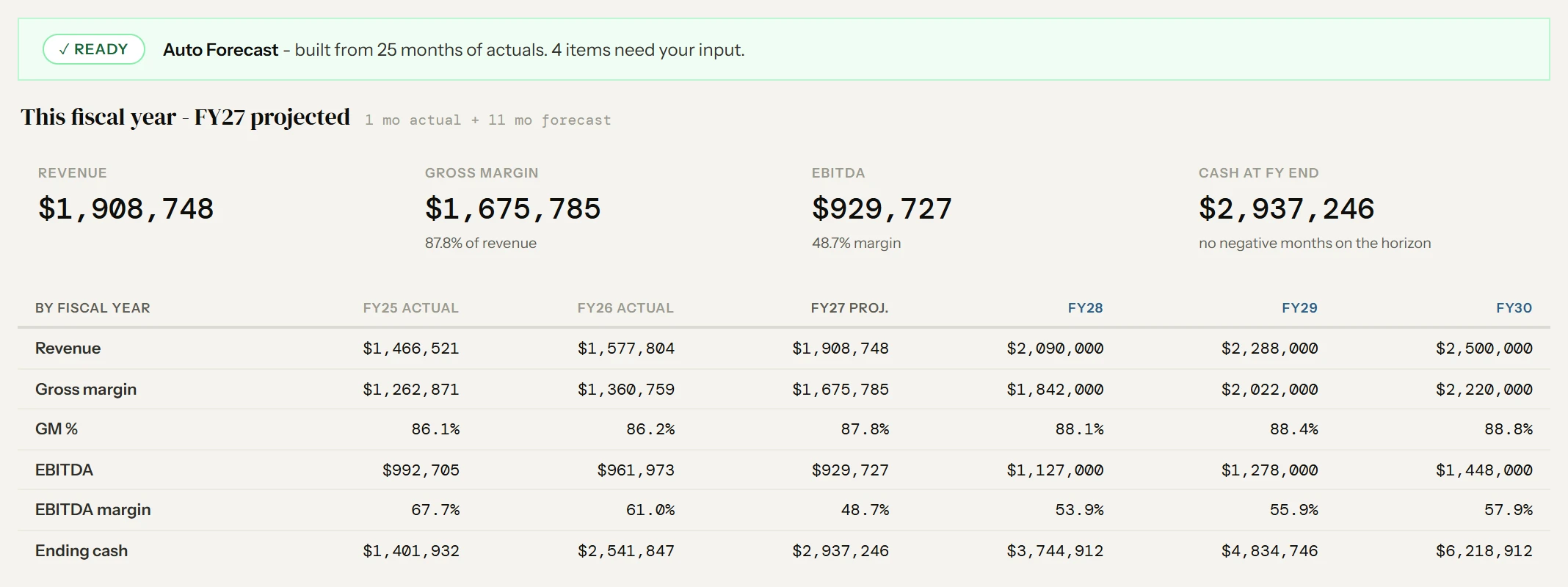Screen dimensions: 1568x587
Task: Click the "Gross margin" table row label
Action: 86,389
